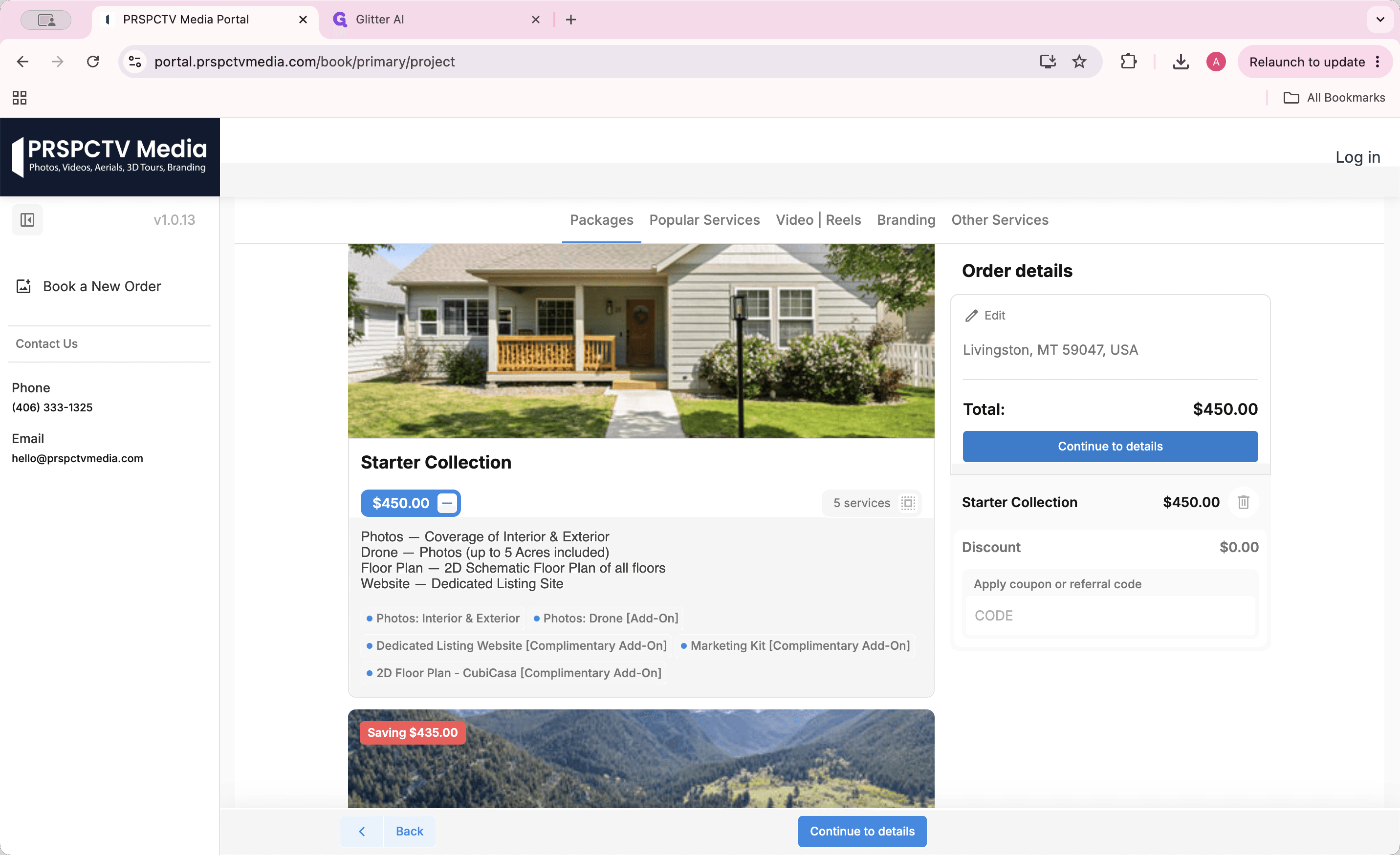The height and width of the screenshot is (855, 1400).
Task: Collapse the sidebar panel icon
Action: [x=27, y=220]
